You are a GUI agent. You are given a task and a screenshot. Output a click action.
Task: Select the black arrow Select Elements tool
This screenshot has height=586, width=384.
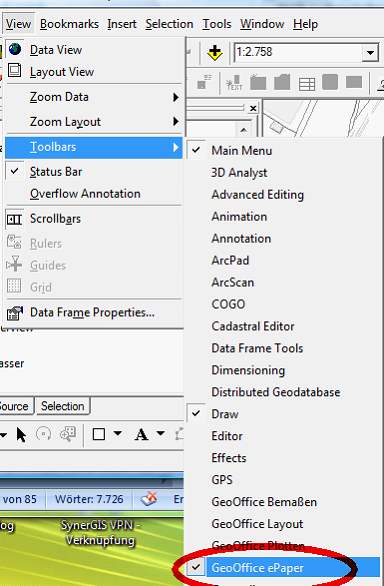(21, 435)
